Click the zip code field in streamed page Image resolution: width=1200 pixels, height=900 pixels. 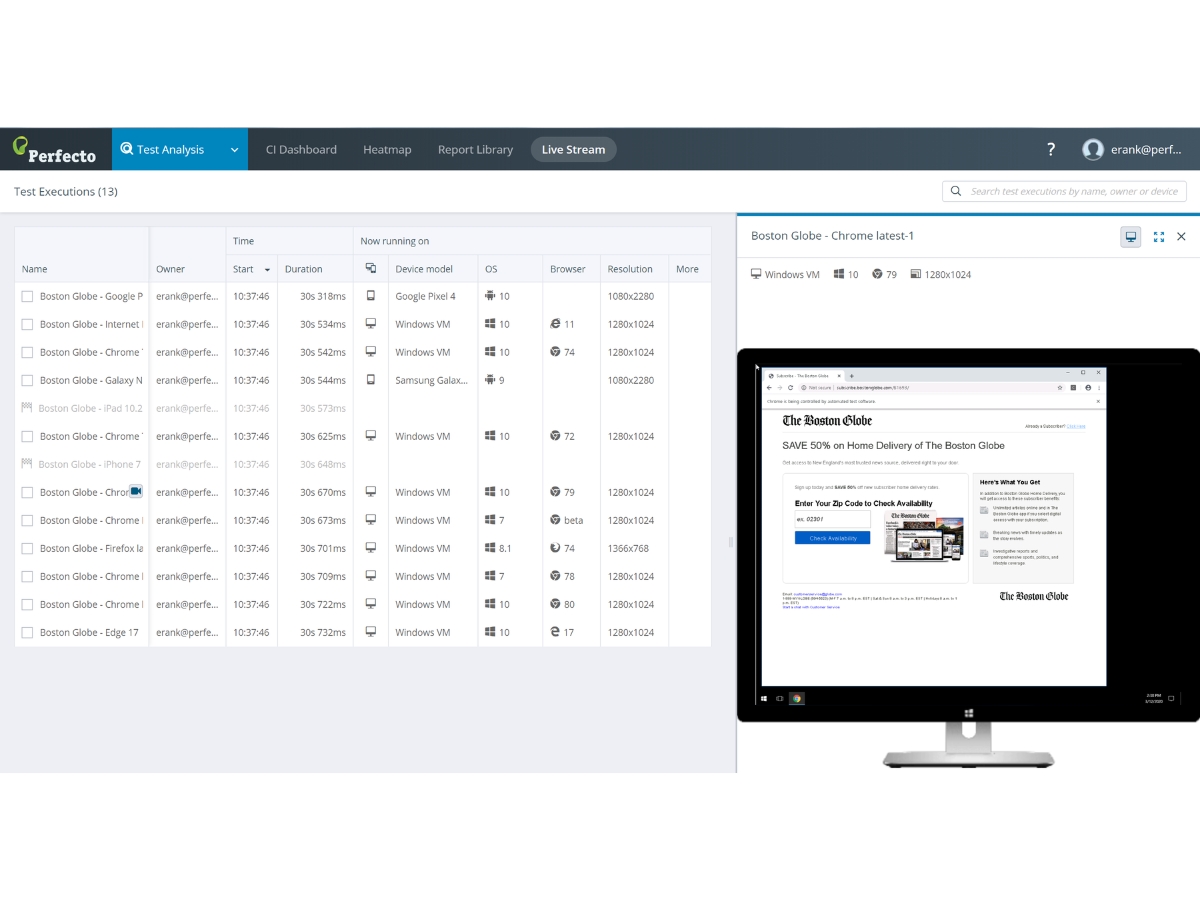(x=832, y=520)
